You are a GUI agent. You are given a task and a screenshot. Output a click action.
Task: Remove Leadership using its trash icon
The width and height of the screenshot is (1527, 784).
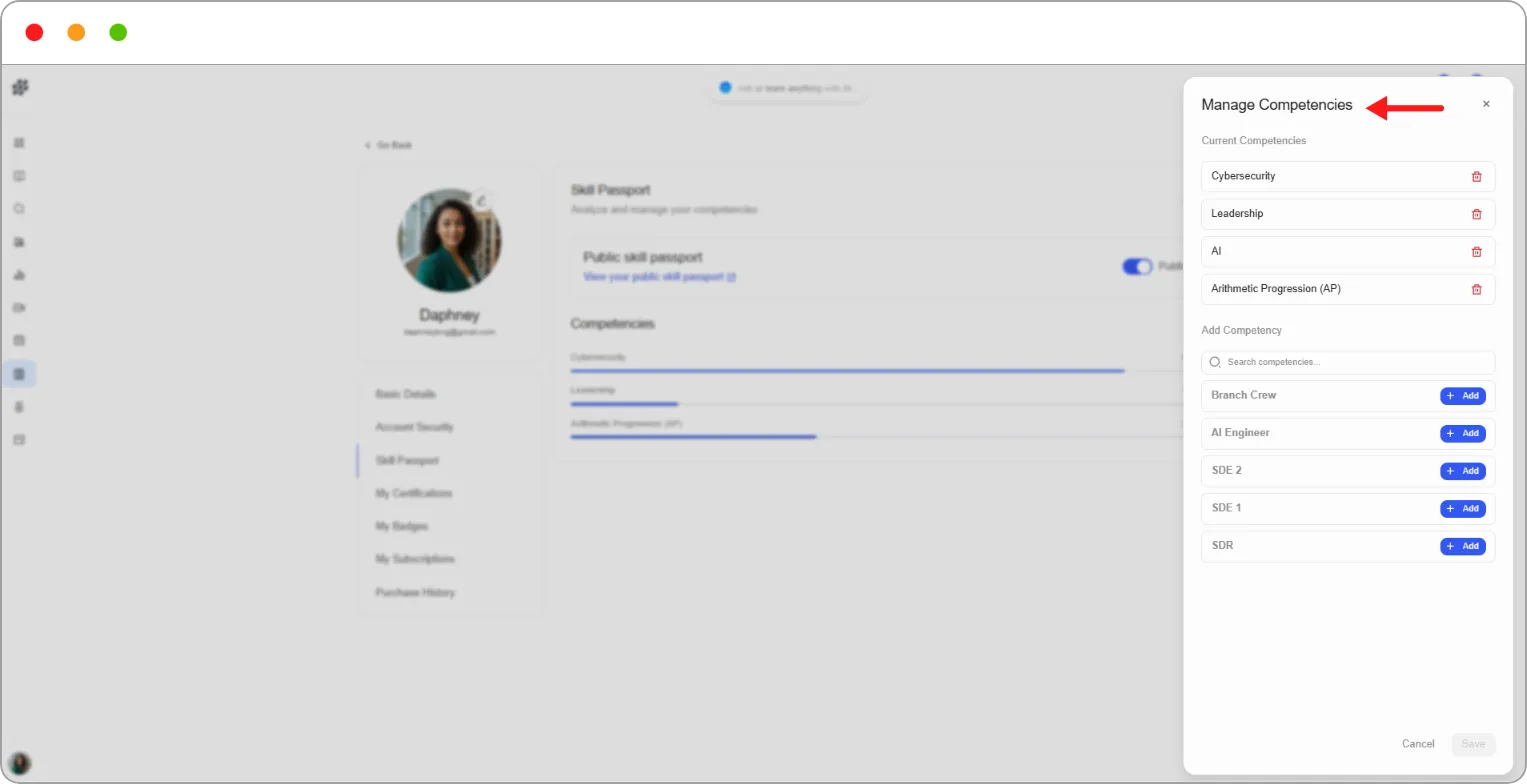point(1476,214)
